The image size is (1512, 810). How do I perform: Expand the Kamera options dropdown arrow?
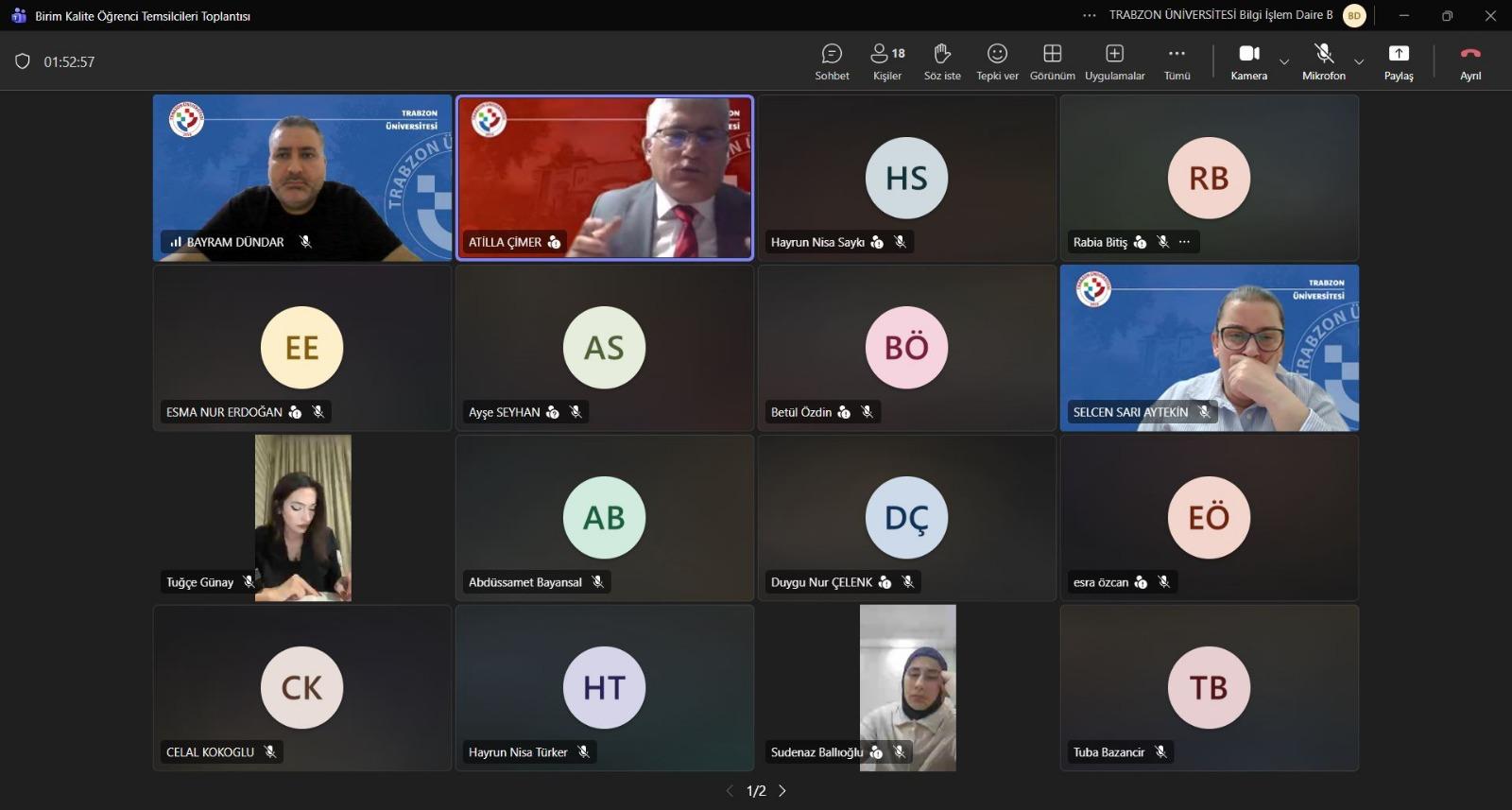click(1284, 62)
